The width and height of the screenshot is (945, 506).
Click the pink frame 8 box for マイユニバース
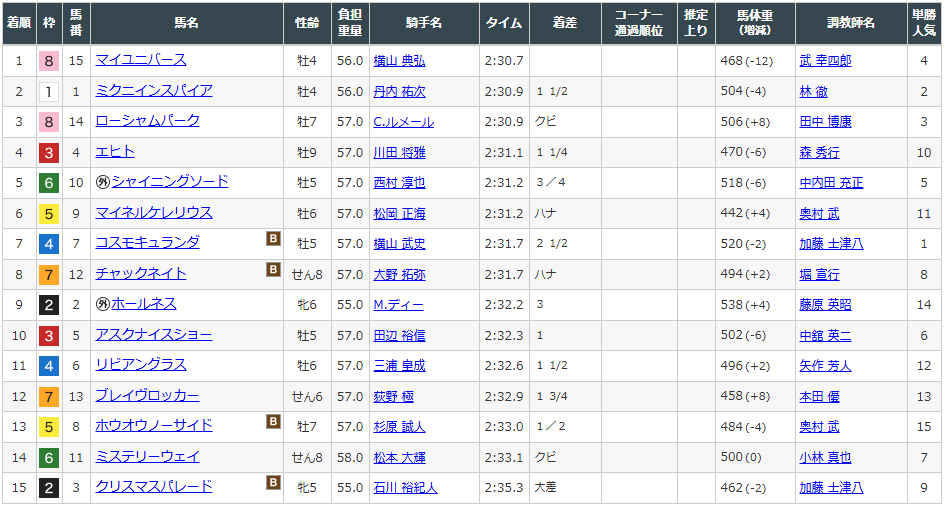click(x=48, y=61)
